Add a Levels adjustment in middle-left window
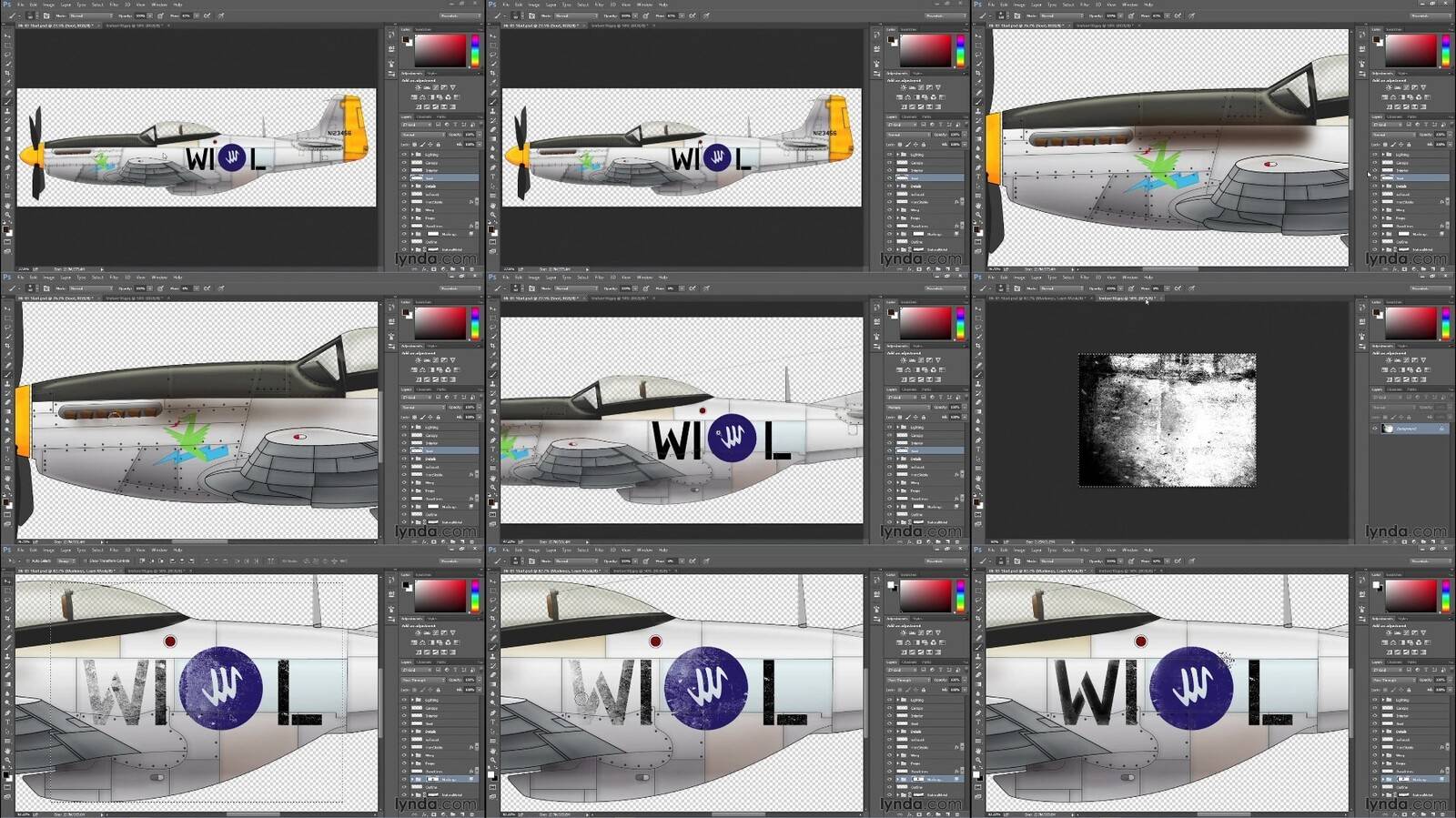The width and height of the screenshot is (1456, 818). [x=428, y=360]
